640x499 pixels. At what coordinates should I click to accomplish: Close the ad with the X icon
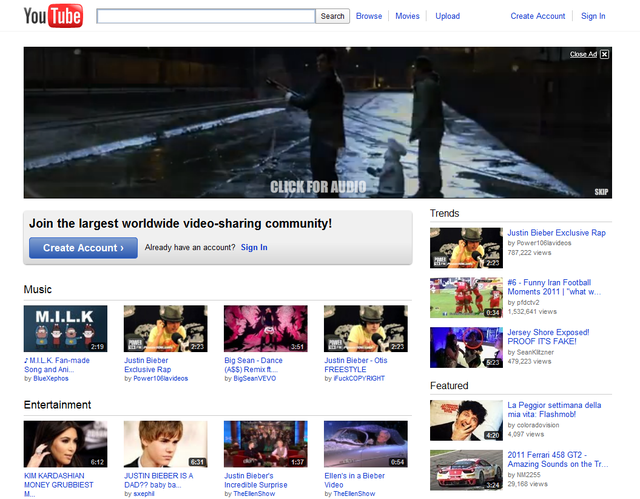point(604,54)
